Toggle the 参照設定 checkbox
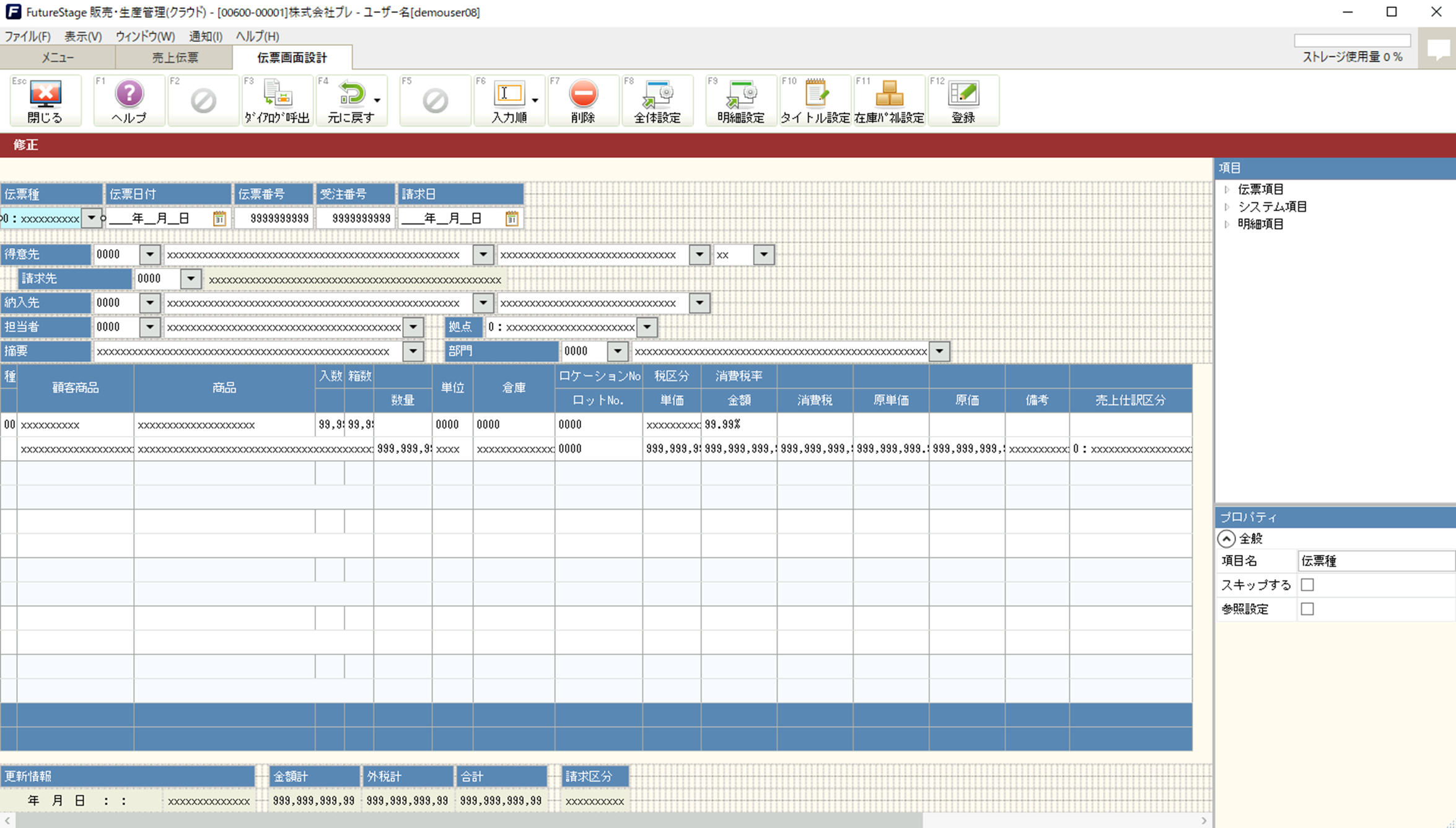This screenshot has width=1456, height=828. coord(1307,609)
